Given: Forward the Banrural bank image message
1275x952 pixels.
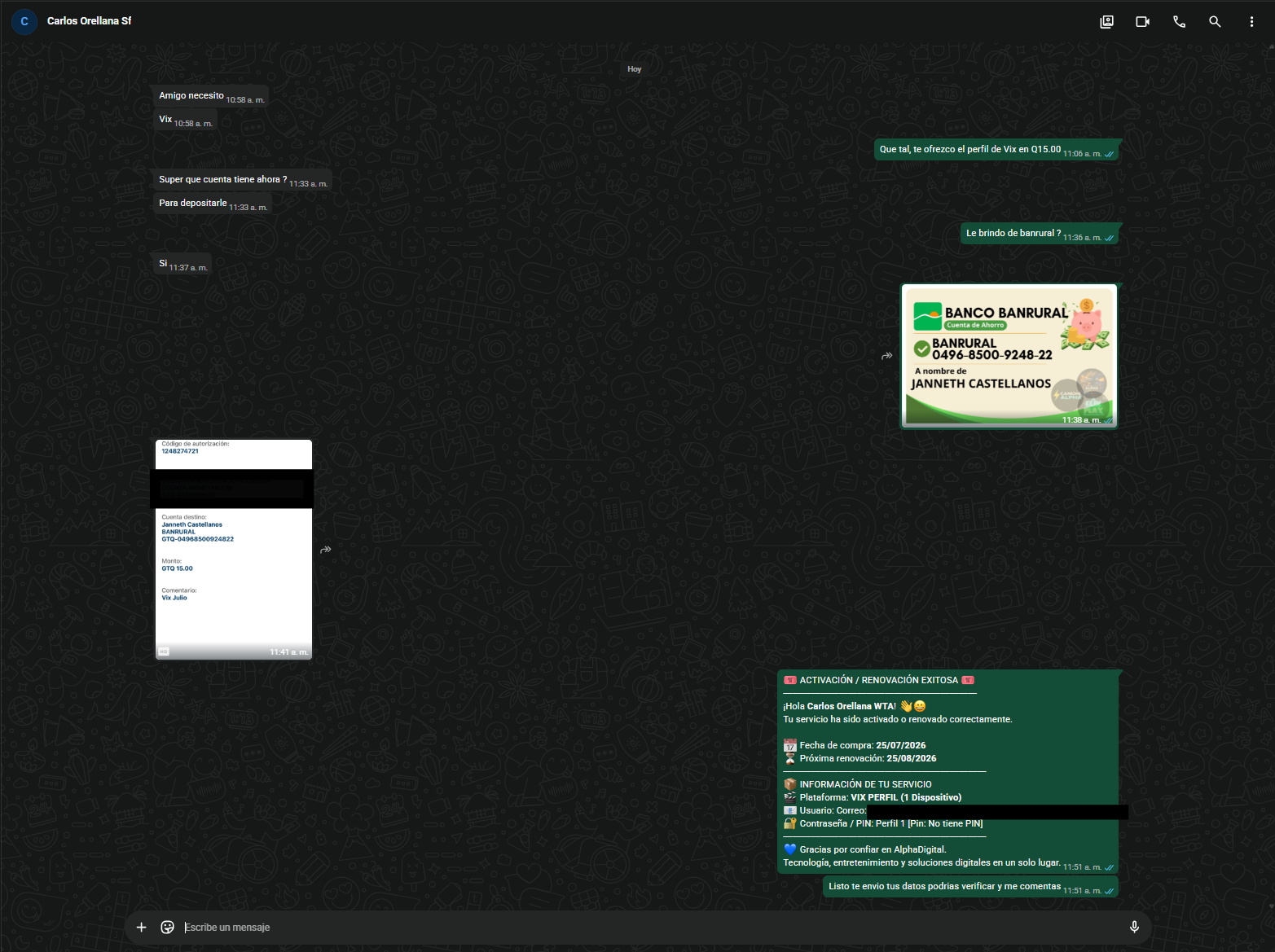Looking at the screenshot, I should (887, 356).
